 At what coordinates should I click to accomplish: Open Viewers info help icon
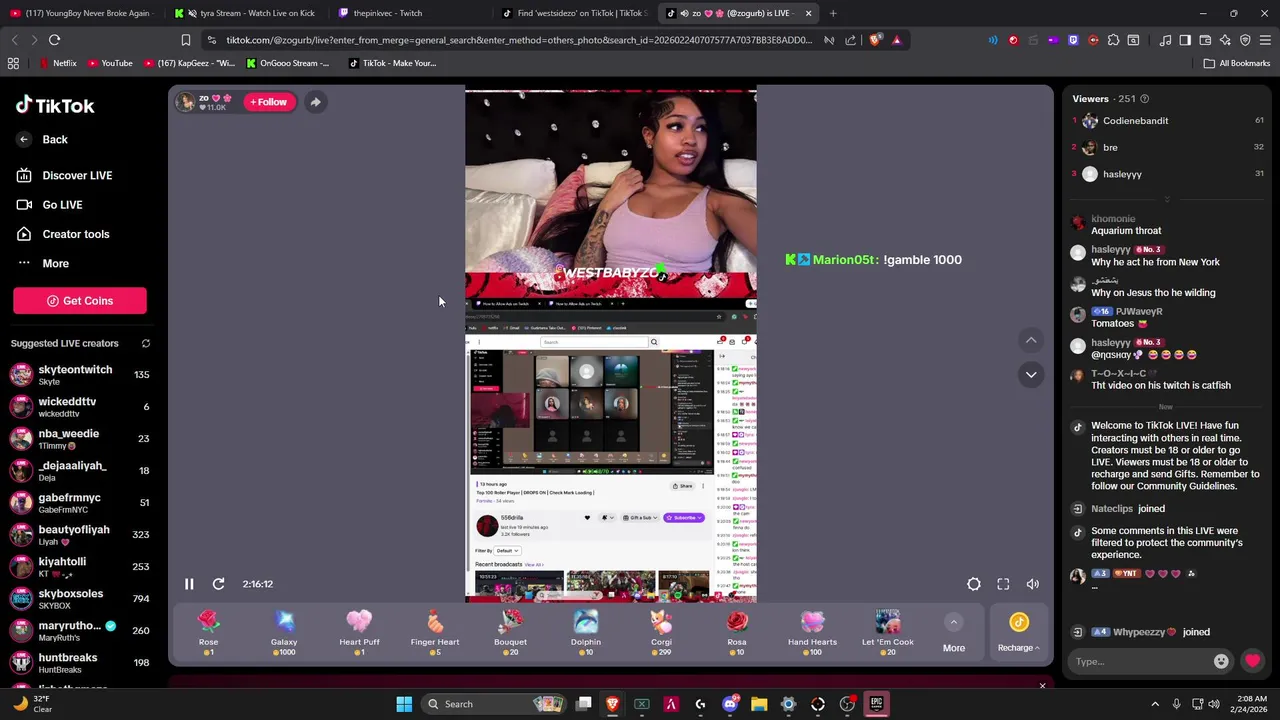[x=1145, y=99]
